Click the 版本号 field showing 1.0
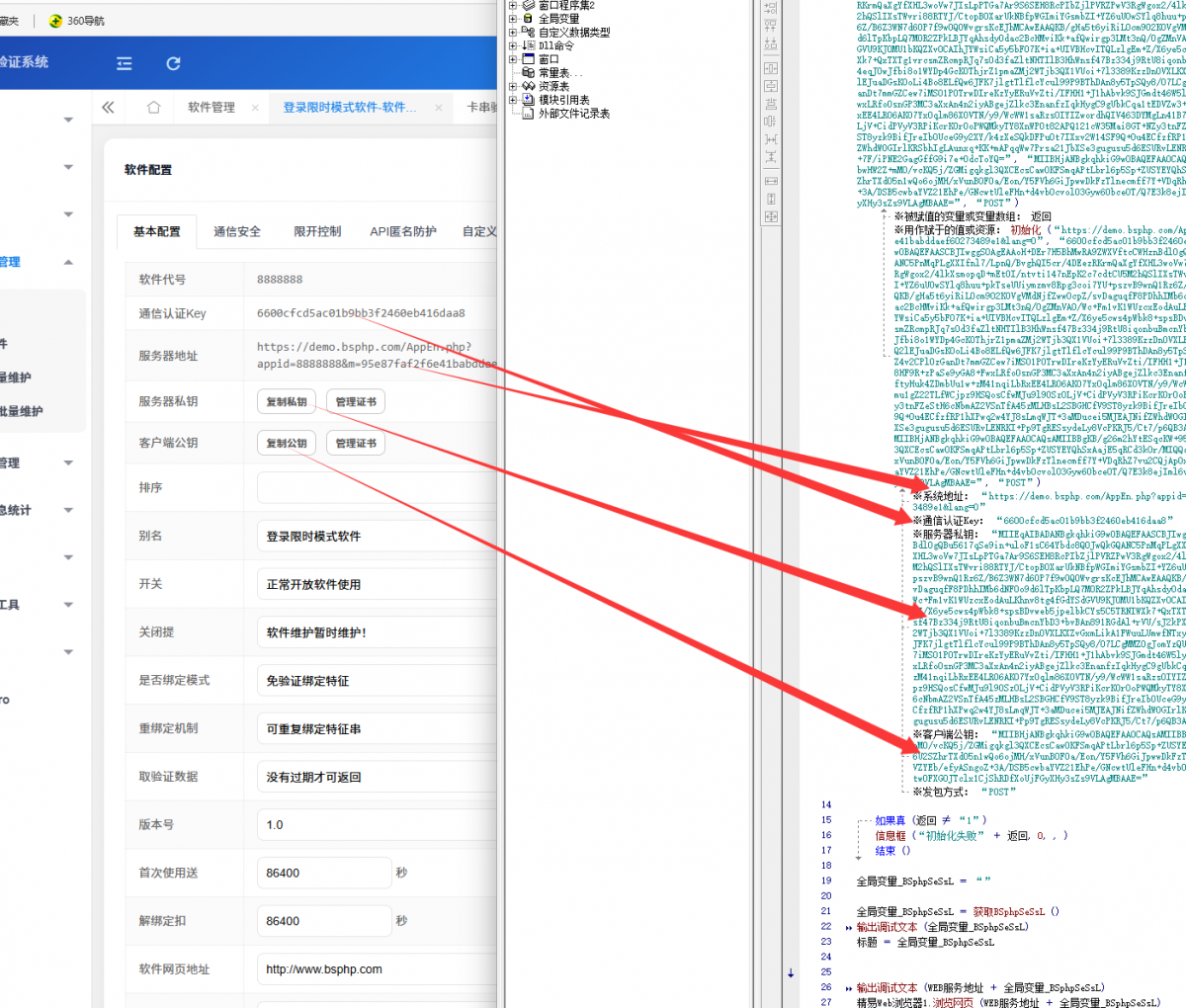The width and height of the screenshot is (1186, 1008). [x=378, y=824]
